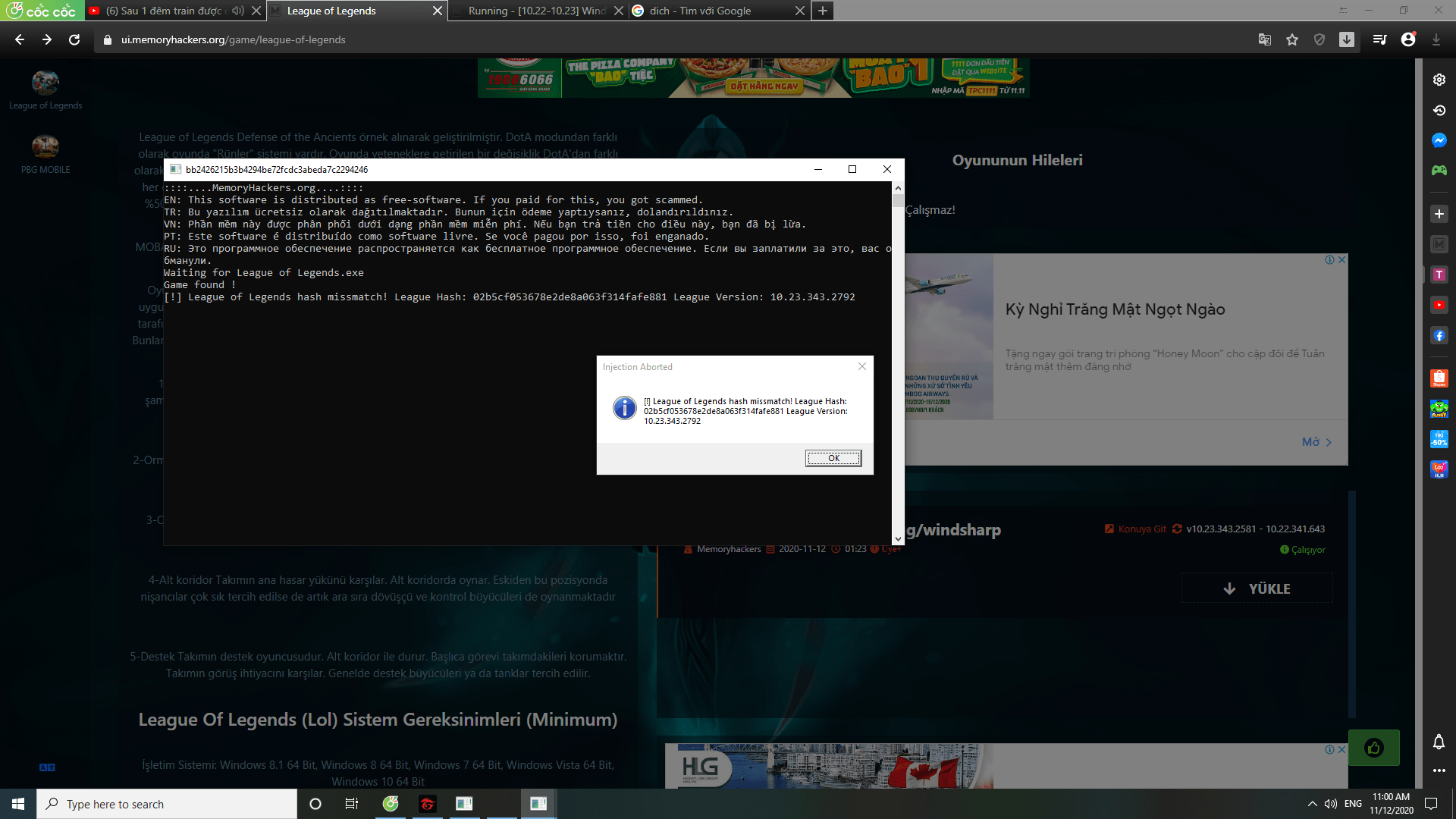This screenshot has height=819, width=1456.
Task: Open Tiki -50% sidebar shortcut
Action: 1439,439
